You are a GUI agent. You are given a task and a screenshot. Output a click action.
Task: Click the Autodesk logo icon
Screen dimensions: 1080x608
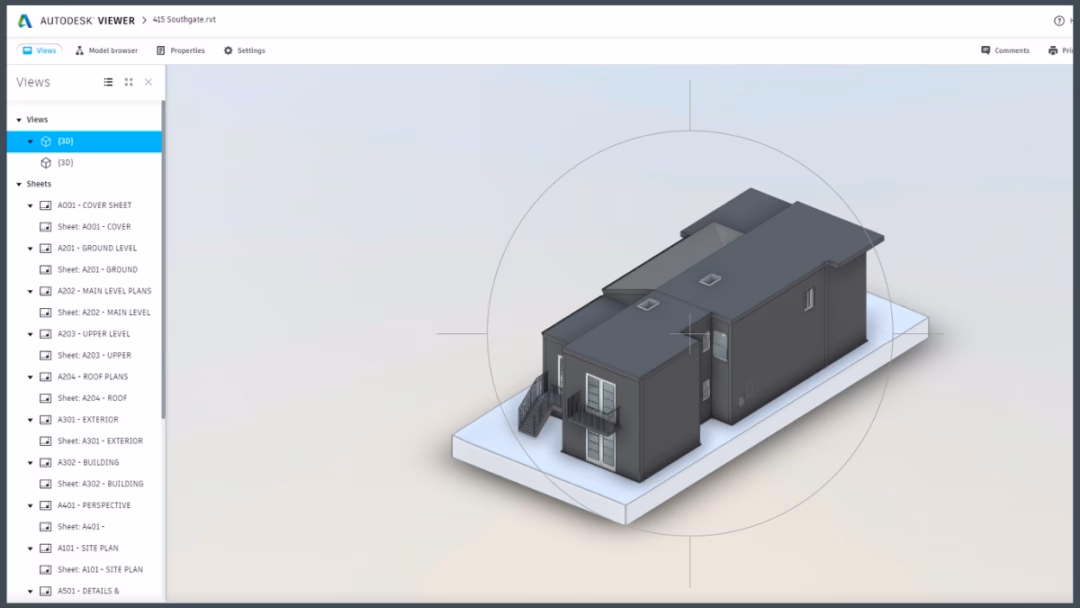pos(25,20)
